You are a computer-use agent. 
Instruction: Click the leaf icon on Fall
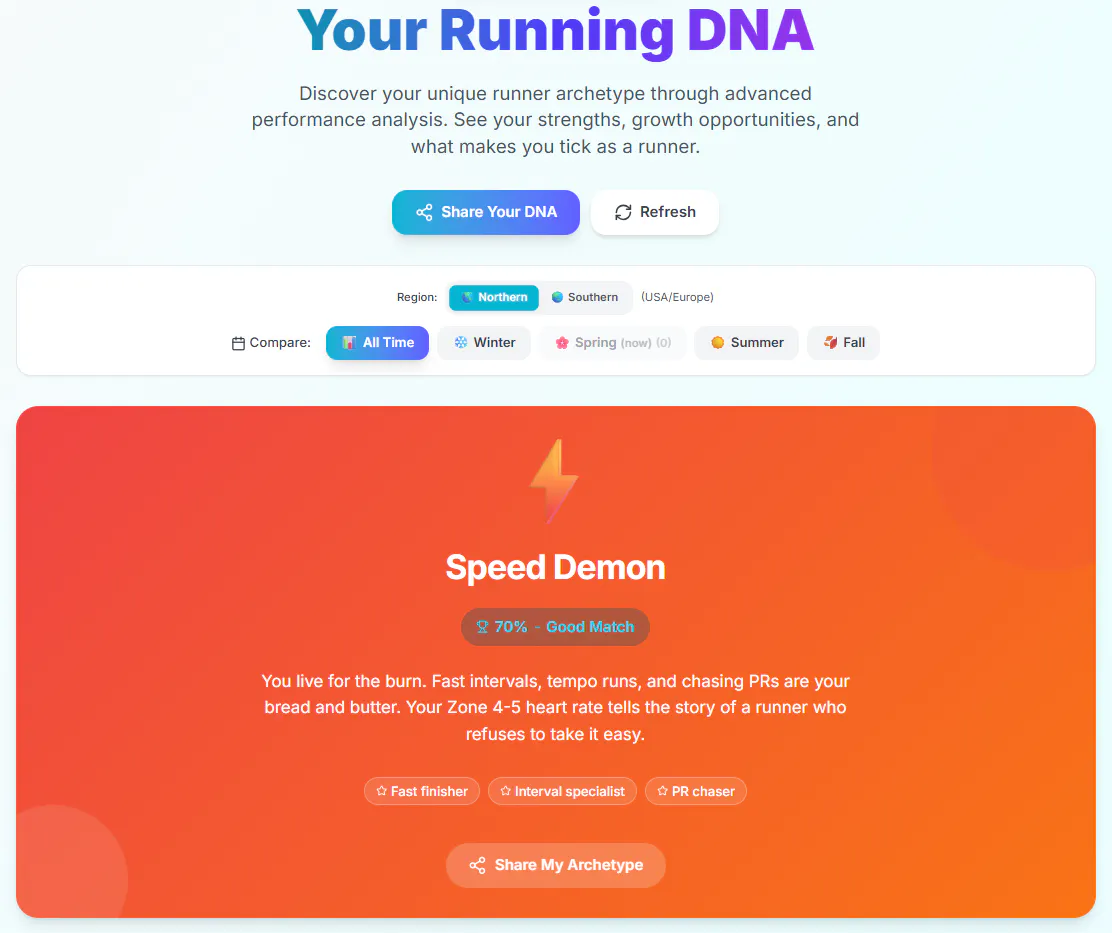pos(830,342)
